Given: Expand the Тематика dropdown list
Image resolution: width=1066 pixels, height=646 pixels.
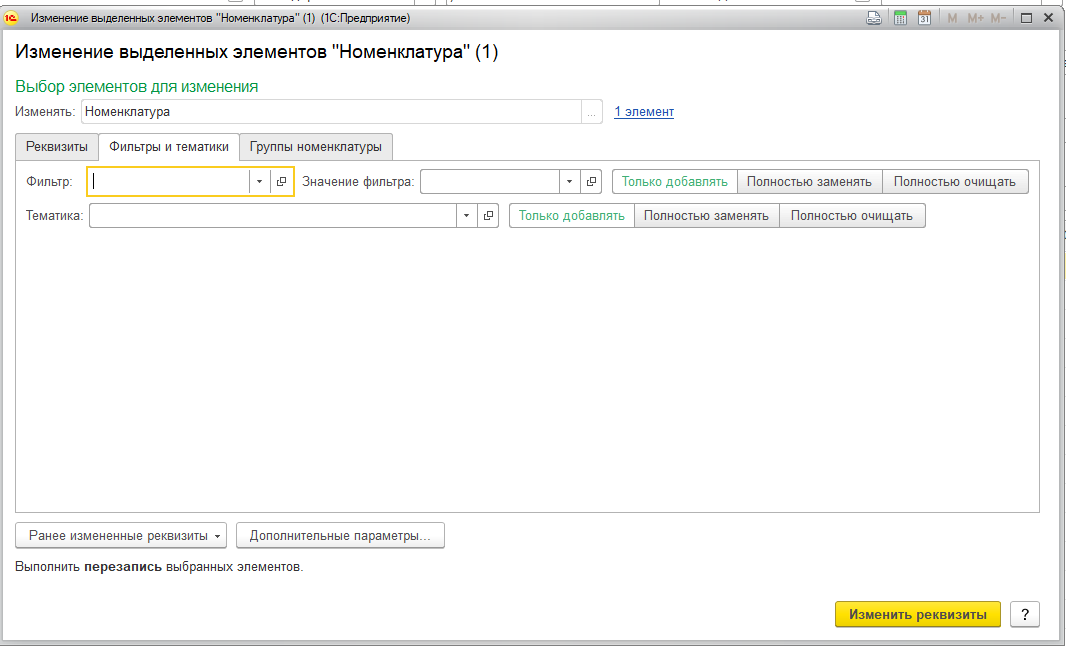Looking at the screenshot, I should 466,216.
